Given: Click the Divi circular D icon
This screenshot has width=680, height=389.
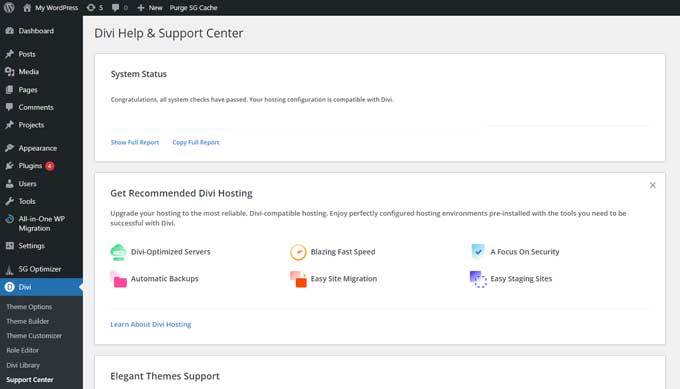Looking at the screenshot, I should click(x=10, y=287).
